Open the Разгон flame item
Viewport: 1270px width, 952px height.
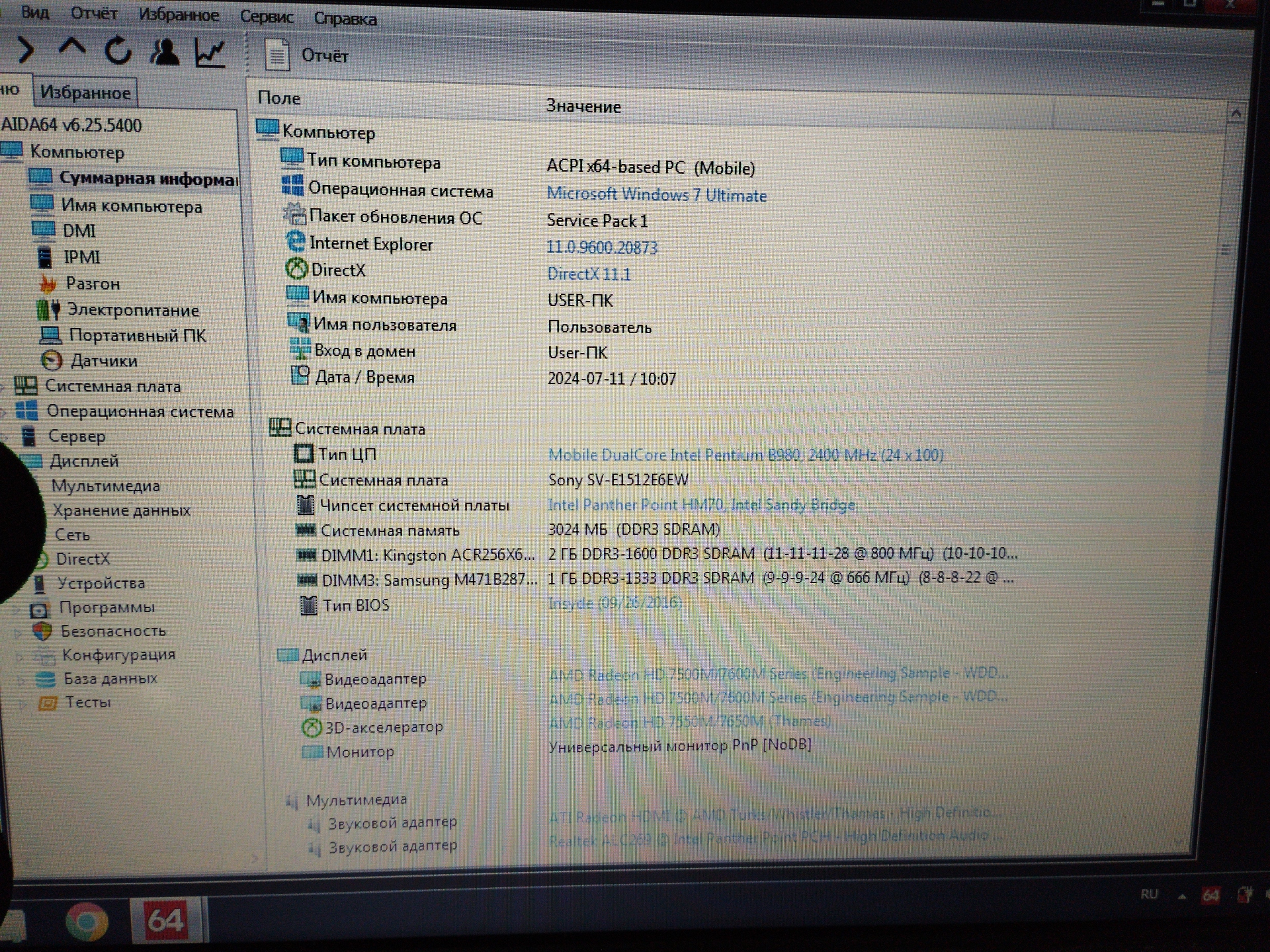93,284
